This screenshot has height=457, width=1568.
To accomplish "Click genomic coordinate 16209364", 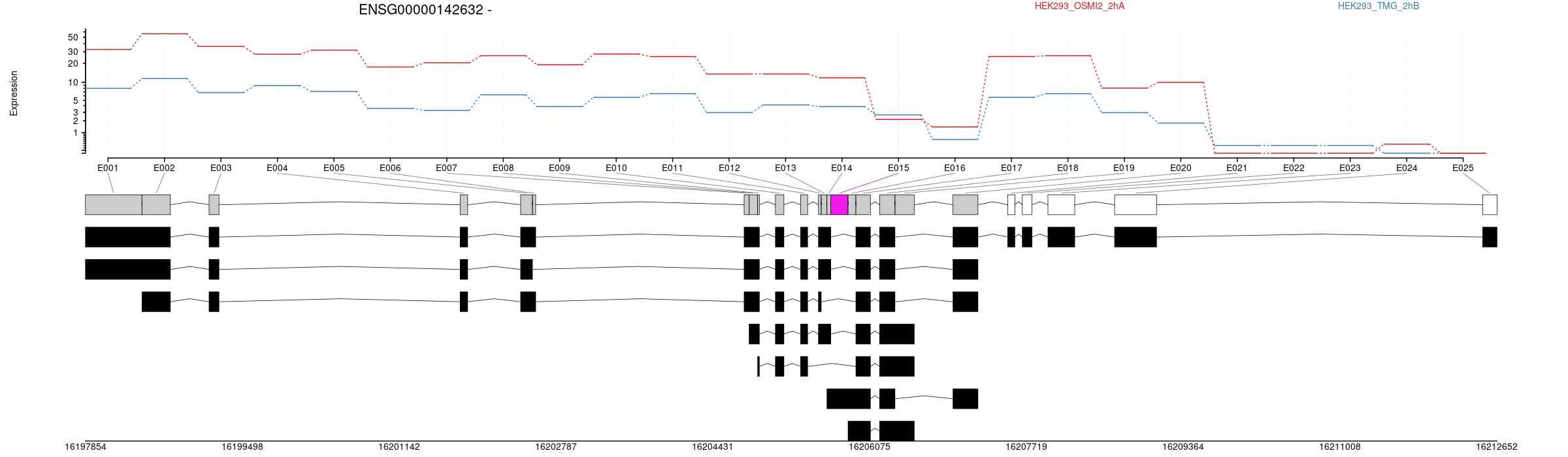I will (x=1183, y=447).
